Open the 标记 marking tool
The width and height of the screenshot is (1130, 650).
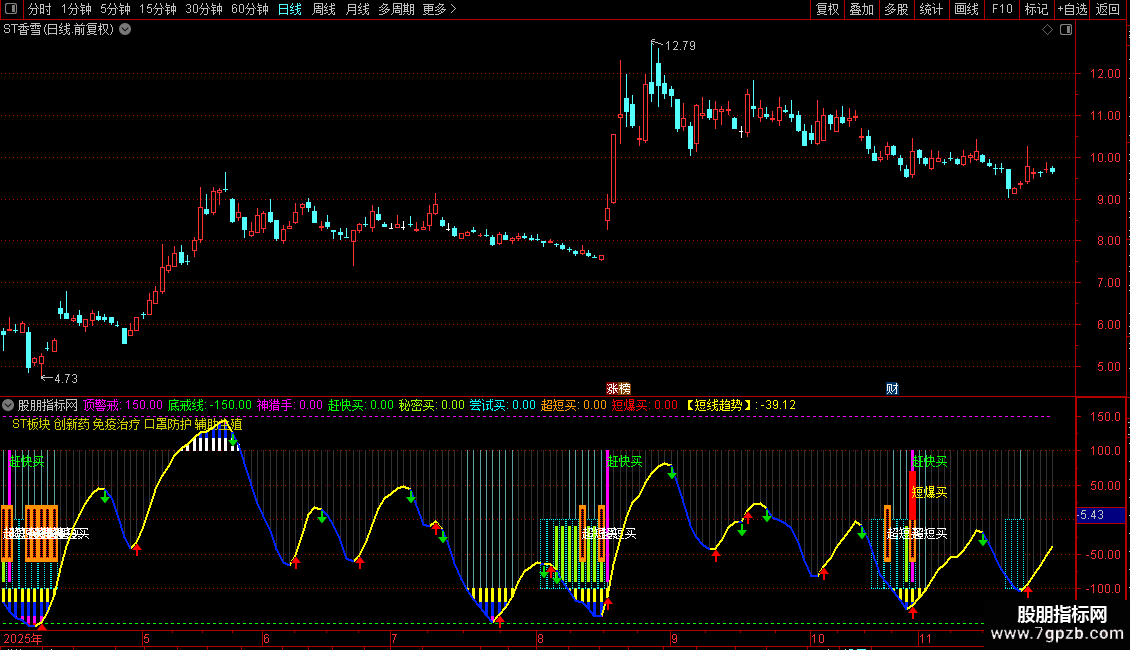coord(1036,10)
